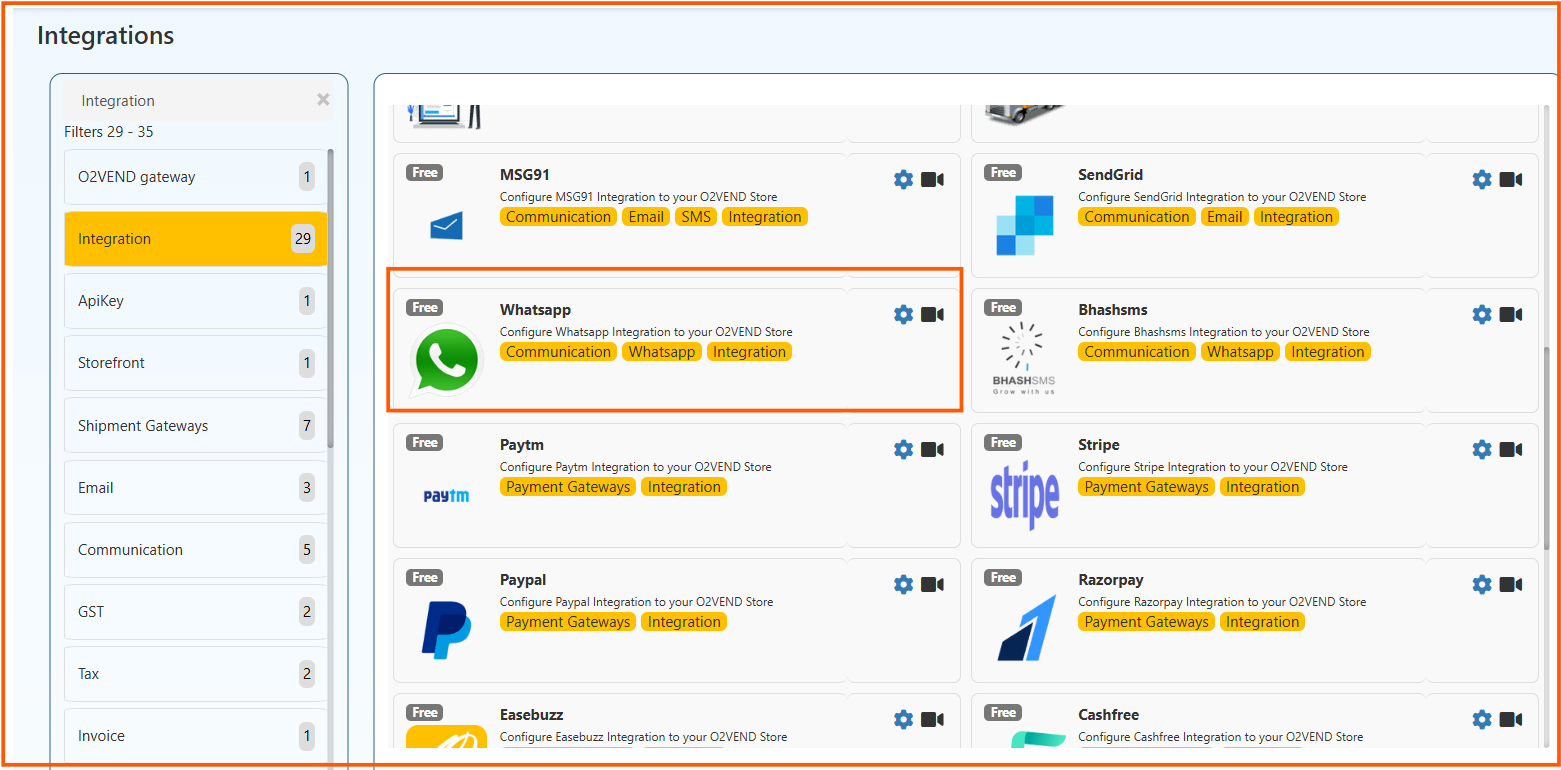Click the WhatsApp logo thumbnail
1561x770 pixels.
coord(446,360)
